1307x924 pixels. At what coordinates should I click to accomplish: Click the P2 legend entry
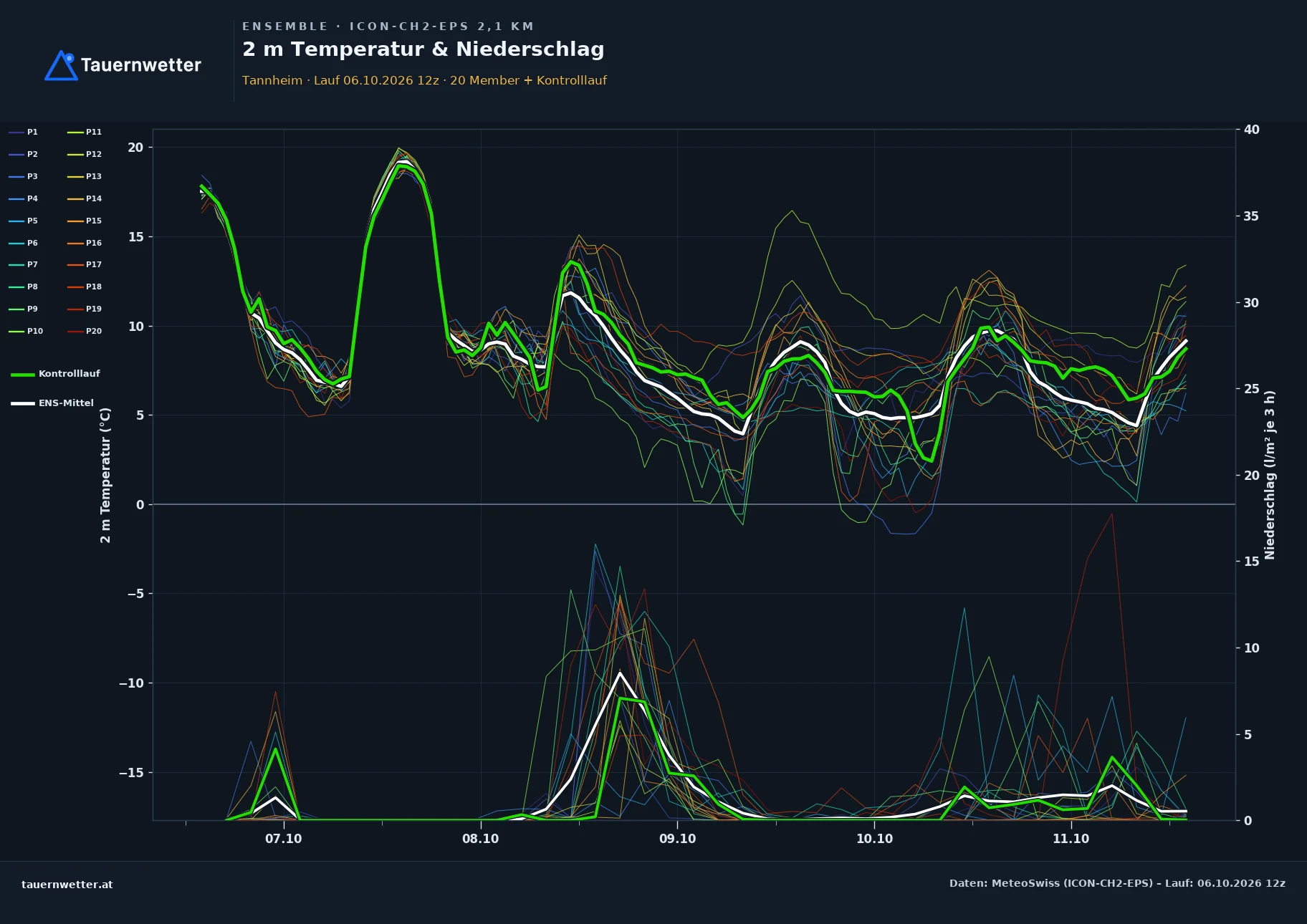coord(23,154)
